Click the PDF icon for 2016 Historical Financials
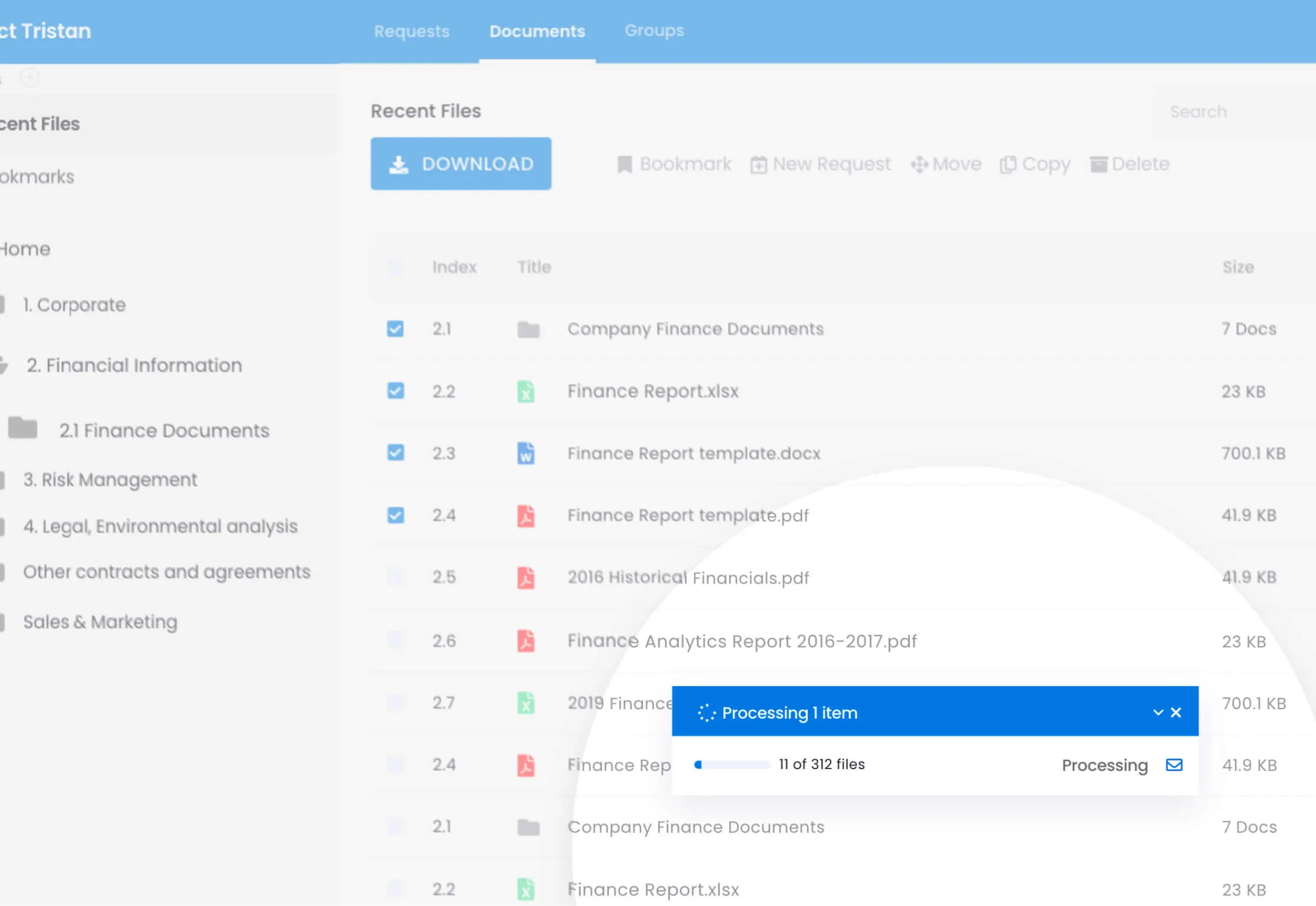The width and height of the screenshot is (1316, 906). [526, 578]
